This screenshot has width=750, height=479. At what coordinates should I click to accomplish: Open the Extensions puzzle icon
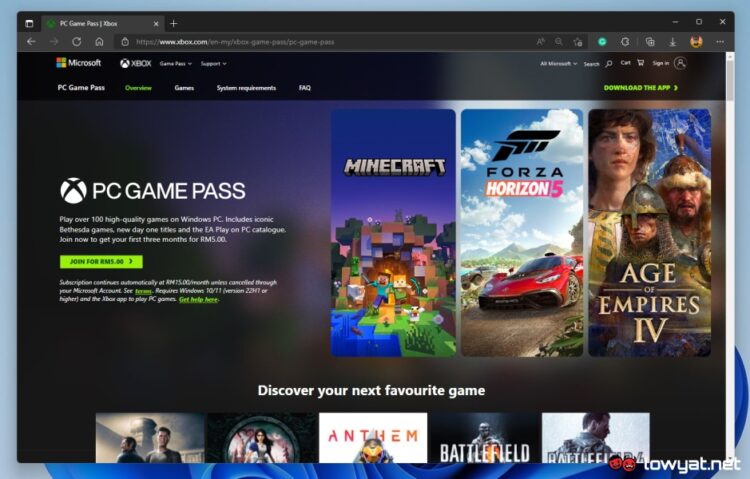point(625,42)
